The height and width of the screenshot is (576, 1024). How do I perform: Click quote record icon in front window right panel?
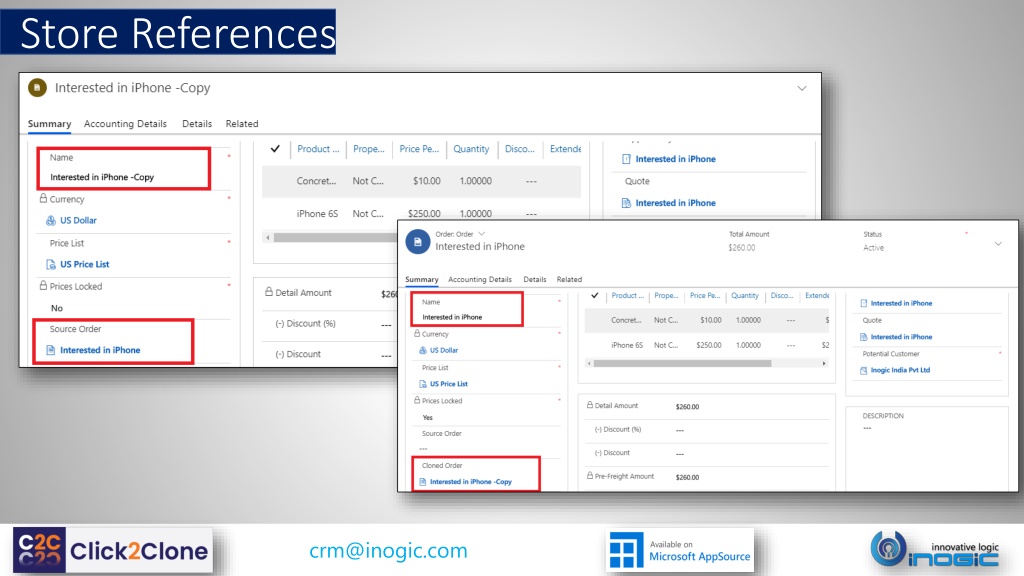[x=863, y=337]
